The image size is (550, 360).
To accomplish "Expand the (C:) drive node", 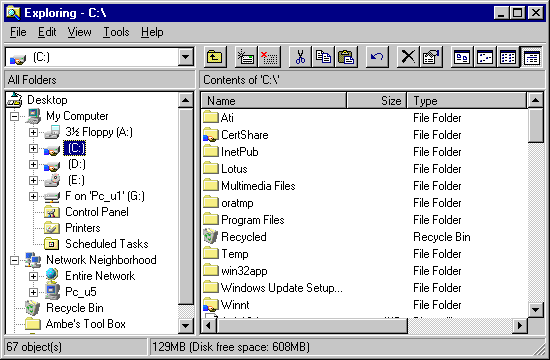I will pyautogui.click(x=33, y=148).
